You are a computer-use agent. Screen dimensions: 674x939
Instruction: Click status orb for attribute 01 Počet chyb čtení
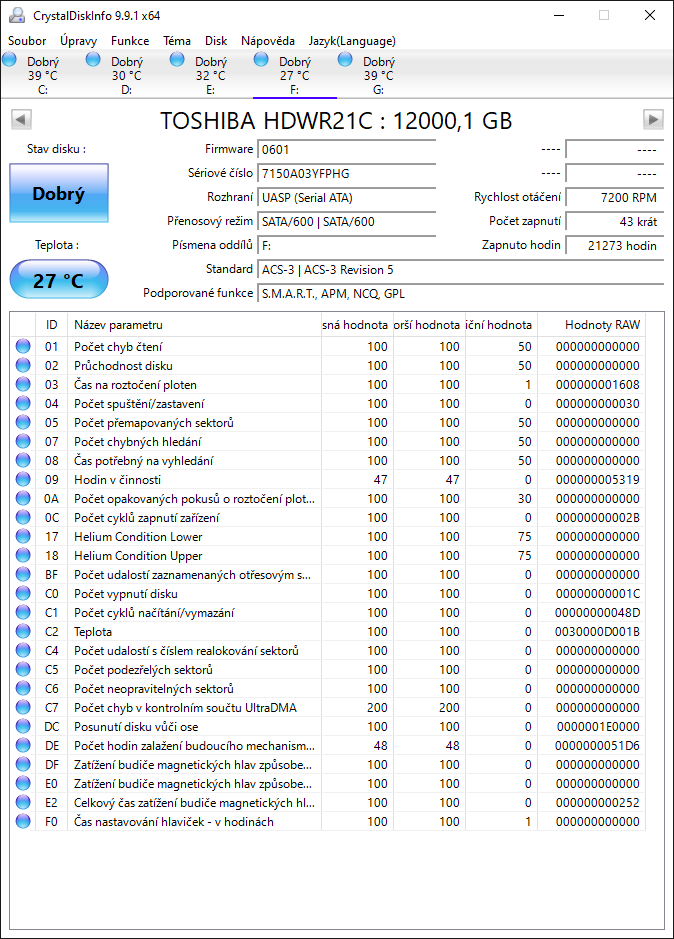pyautogui.click(x=23, y=346)
